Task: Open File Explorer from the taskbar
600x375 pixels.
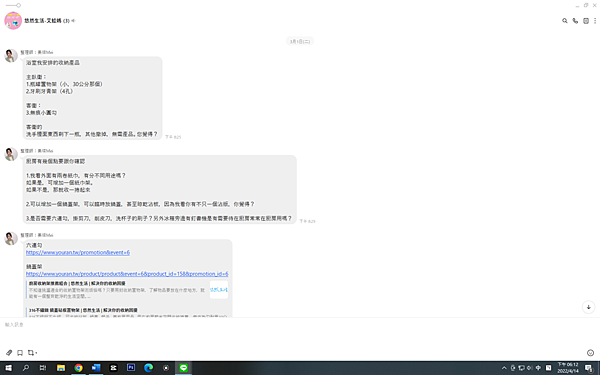Action: 61,368
